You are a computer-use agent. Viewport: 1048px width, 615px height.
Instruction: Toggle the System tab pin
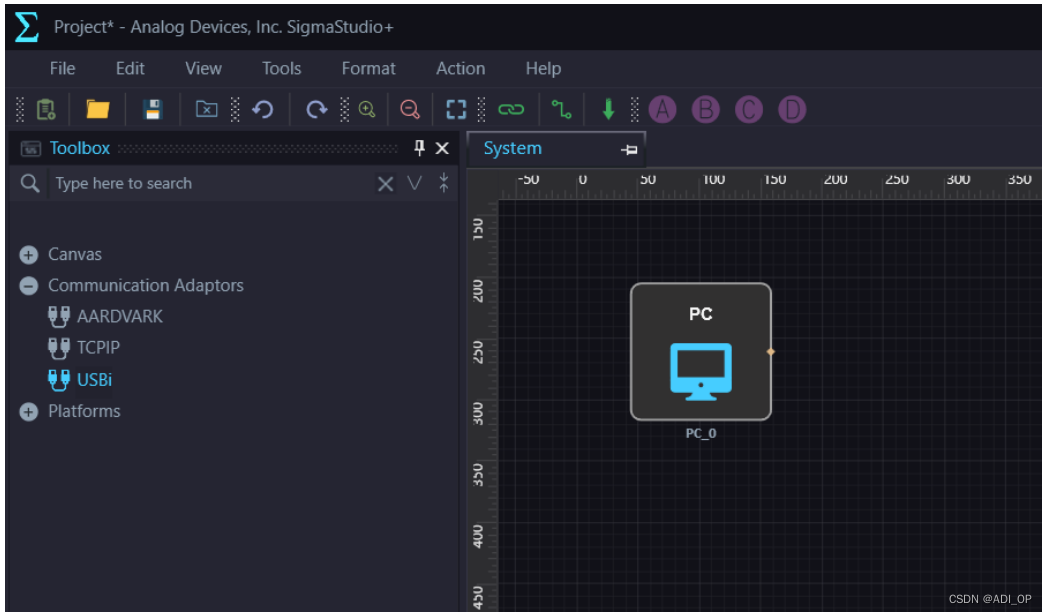click(629, 150)
